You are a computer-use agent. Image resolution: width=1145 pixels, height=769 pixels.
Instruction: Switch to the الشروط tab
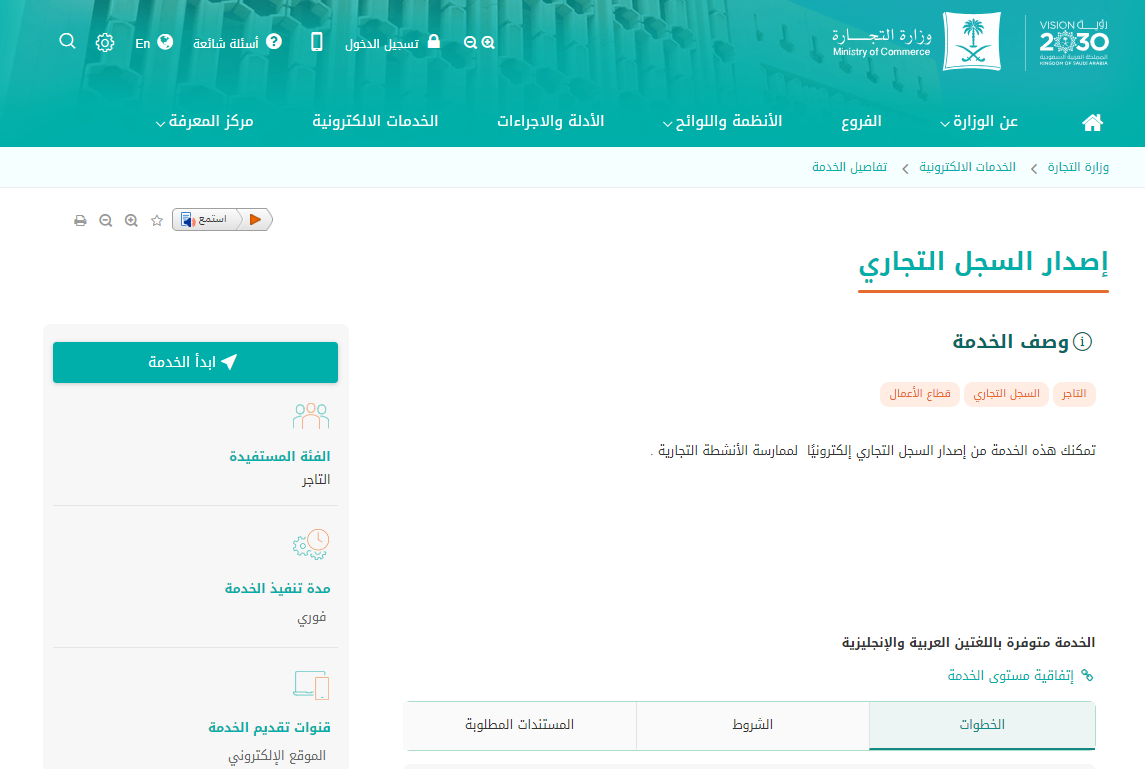(x=752, y=725)
